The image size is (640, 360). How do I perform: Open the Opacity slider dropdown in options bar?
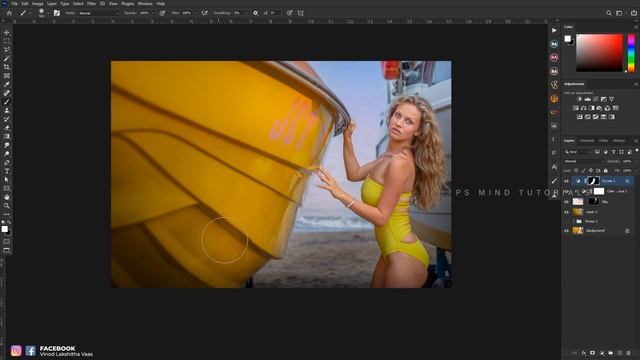coord(153,13)
